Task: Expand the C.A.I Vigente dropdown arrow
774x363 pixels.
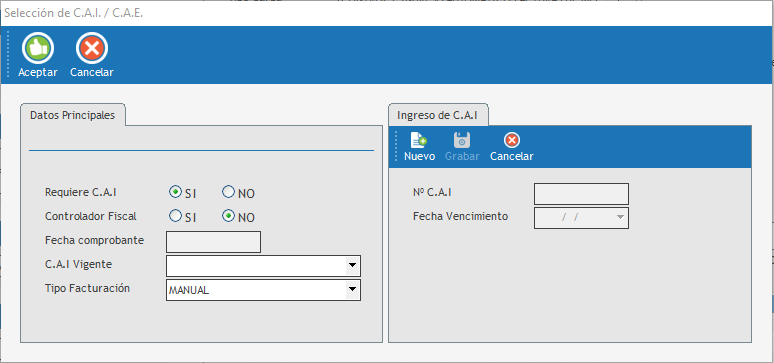Action: [352, 266]
